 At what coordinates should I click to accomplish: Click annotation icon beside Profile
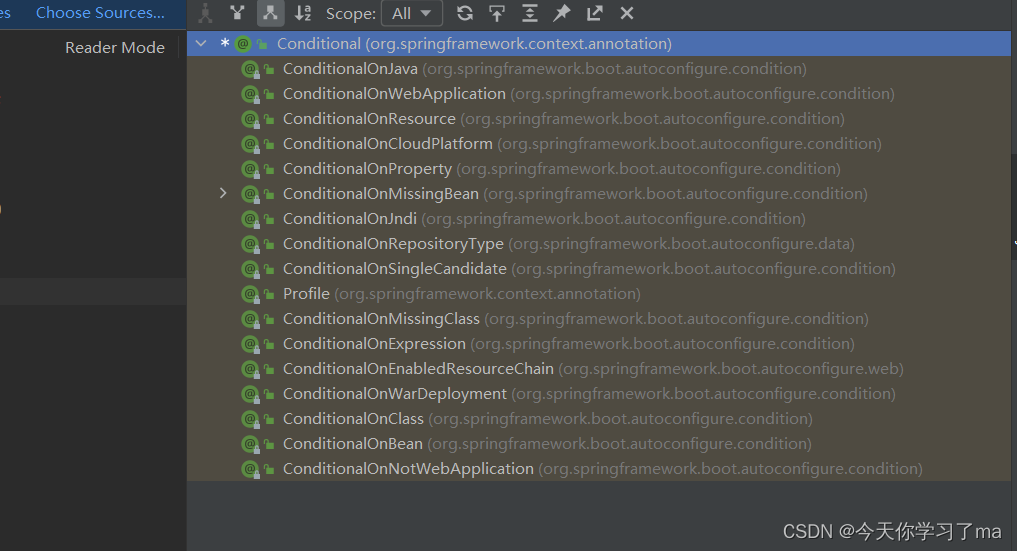click(x=250, y=294)
